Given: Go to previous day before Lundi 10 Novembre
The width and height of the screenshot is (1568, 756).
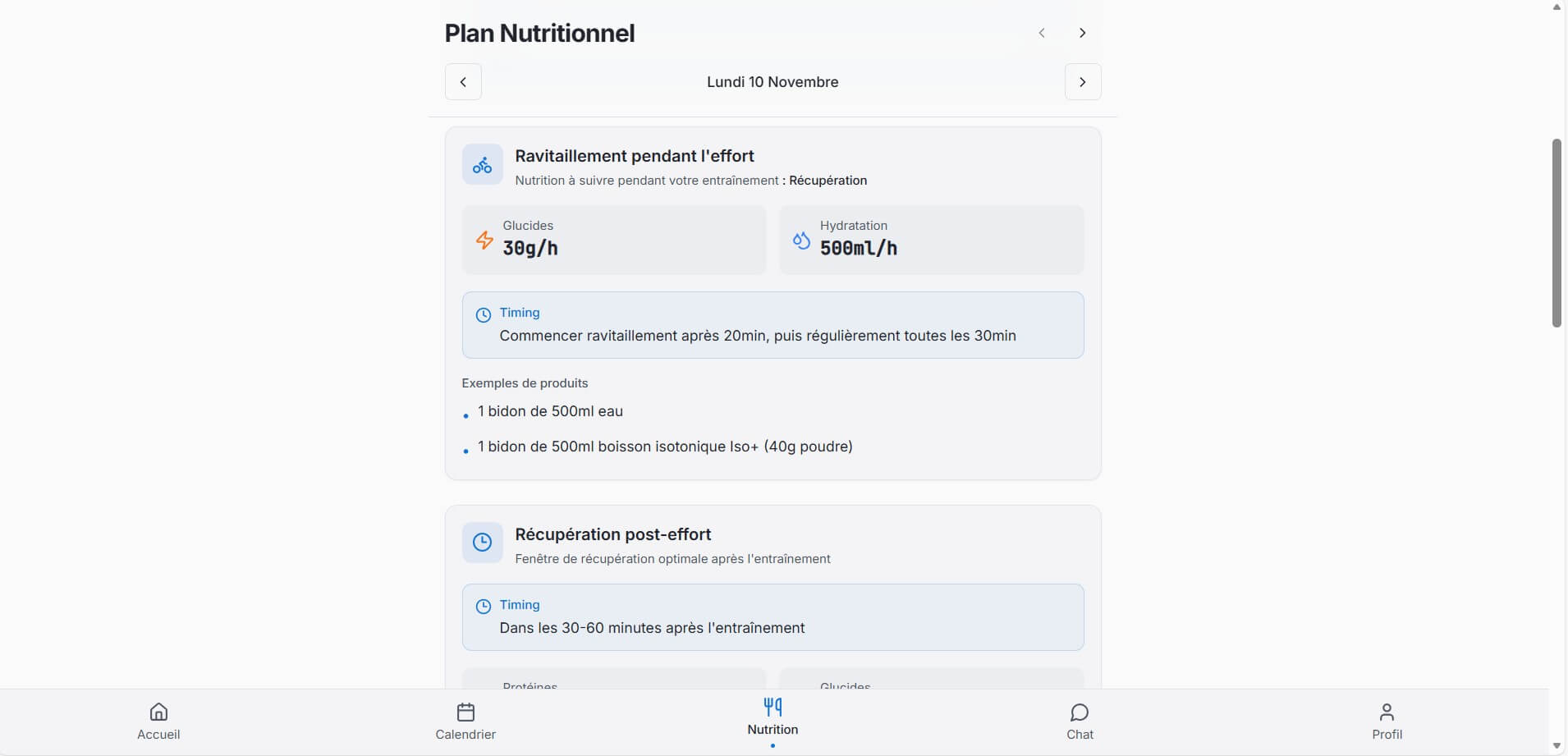Looking at the screenshot, I should [463, 82].
